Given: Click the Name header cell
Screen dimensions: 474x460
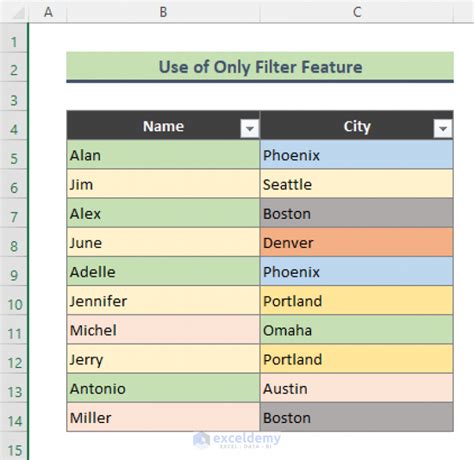Looking at the screenshot, I should point(163,125).
